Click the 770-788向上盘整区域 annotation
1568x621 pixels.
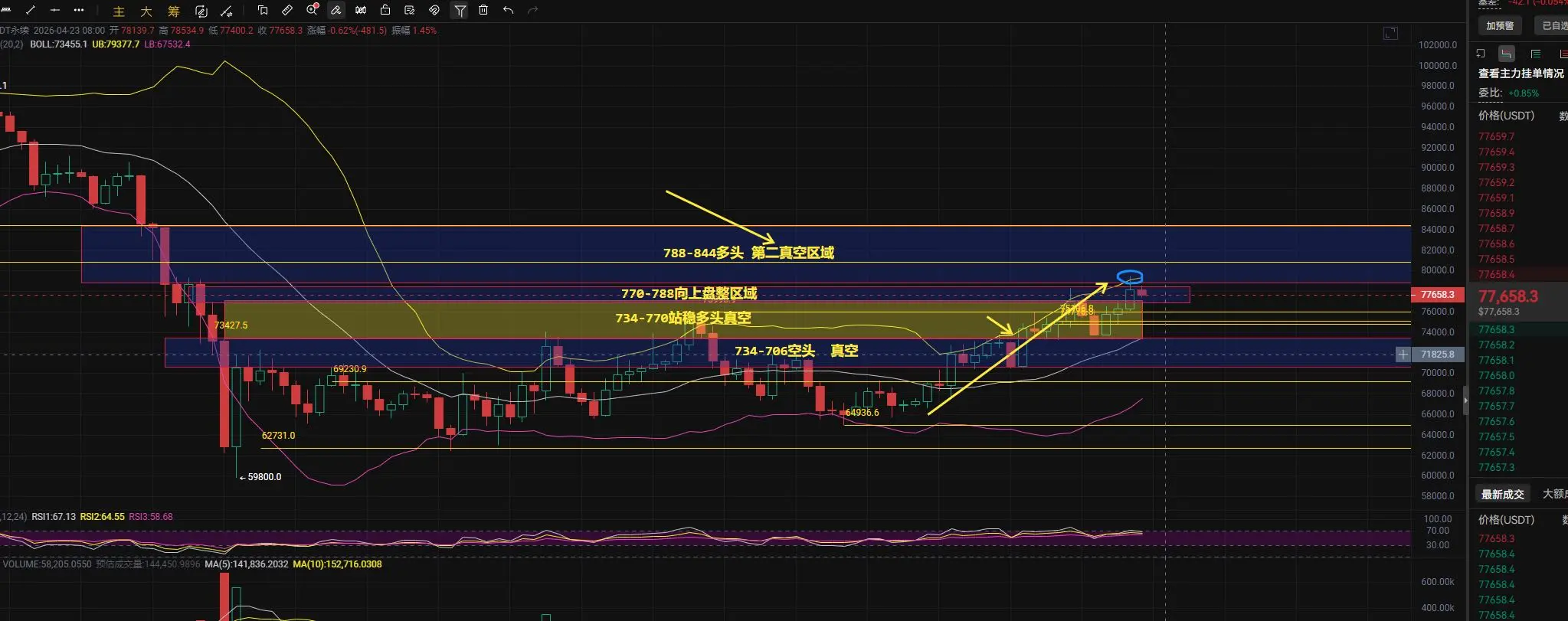point(689,293)
